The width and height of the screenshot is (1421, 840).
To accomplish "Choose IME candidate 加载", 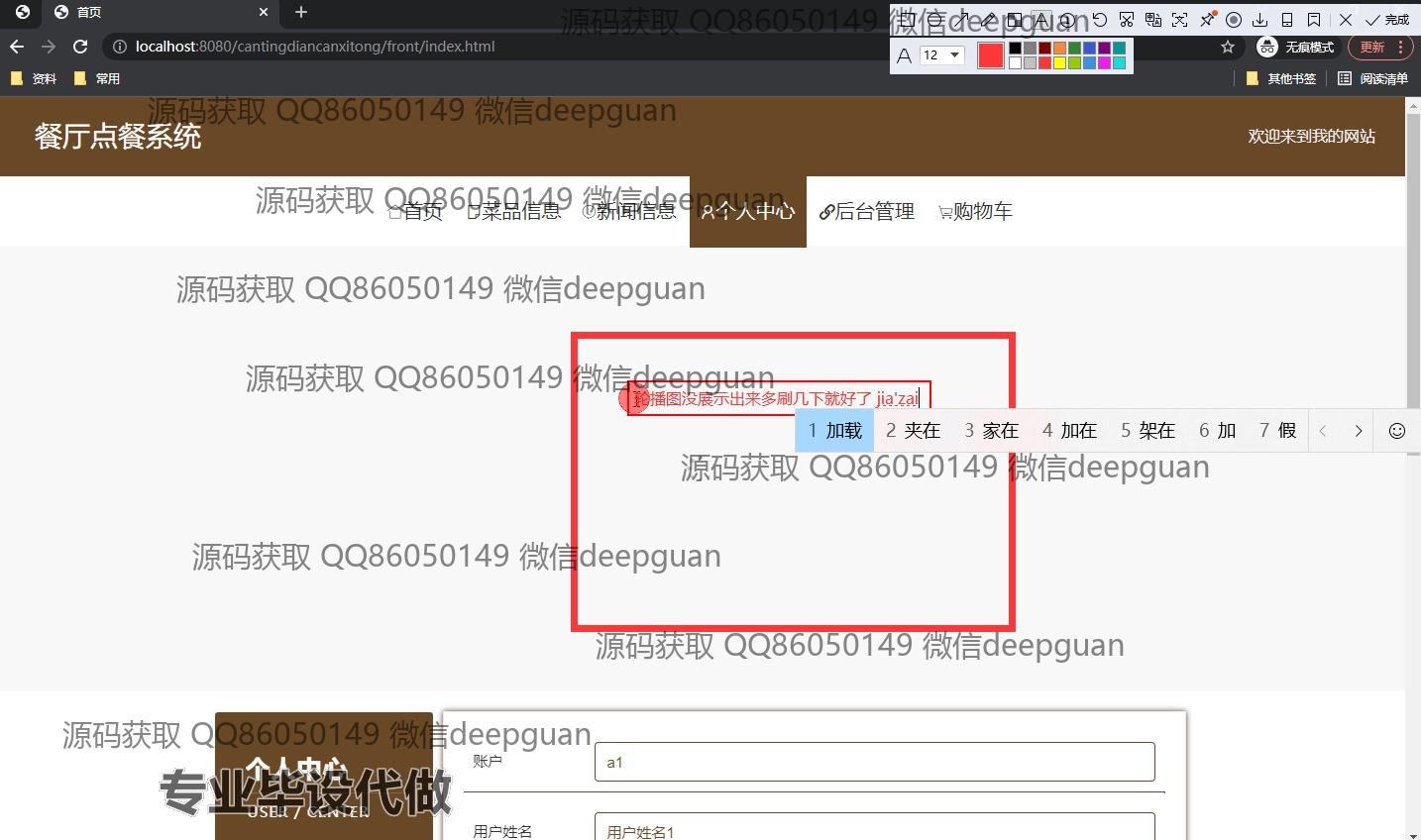I will point(834,431).
